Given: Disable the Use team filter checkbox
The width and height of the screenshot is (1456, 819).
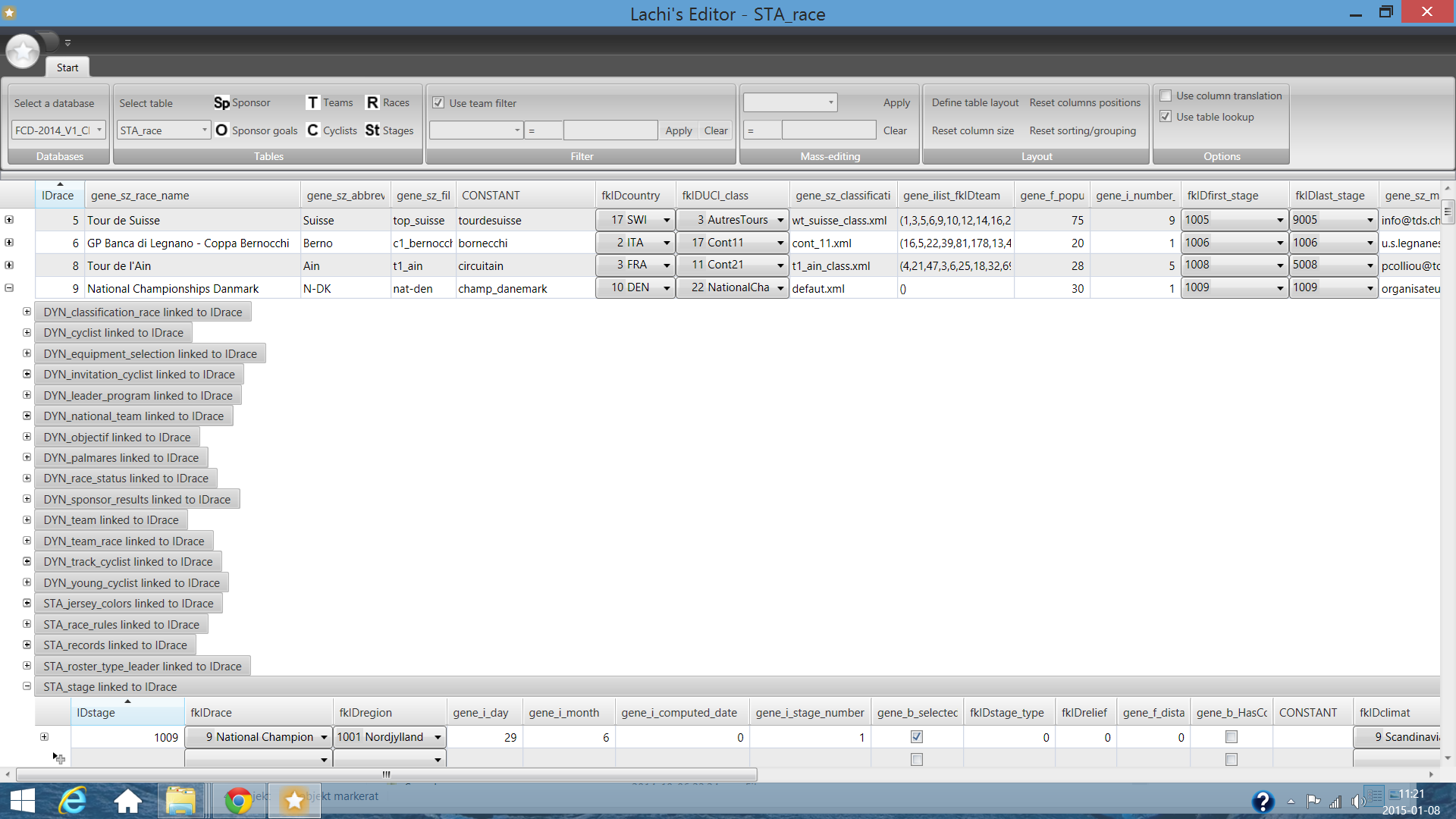Looking at the screenshot, I should pyautogui.click(x=438, y=103).
